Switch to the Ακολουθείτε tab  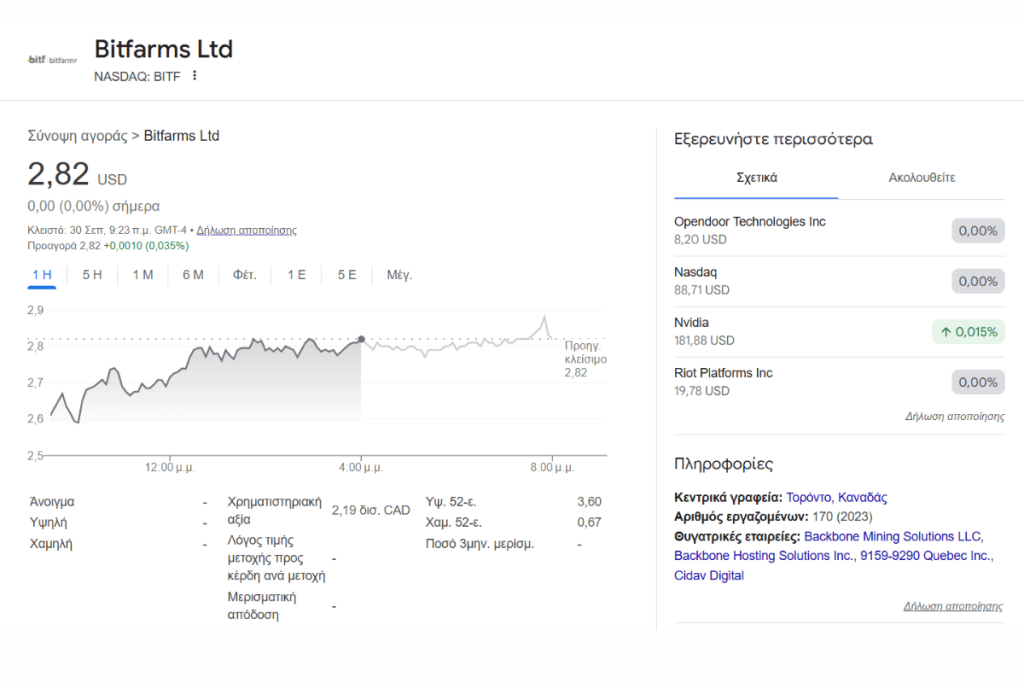point(921,178)
